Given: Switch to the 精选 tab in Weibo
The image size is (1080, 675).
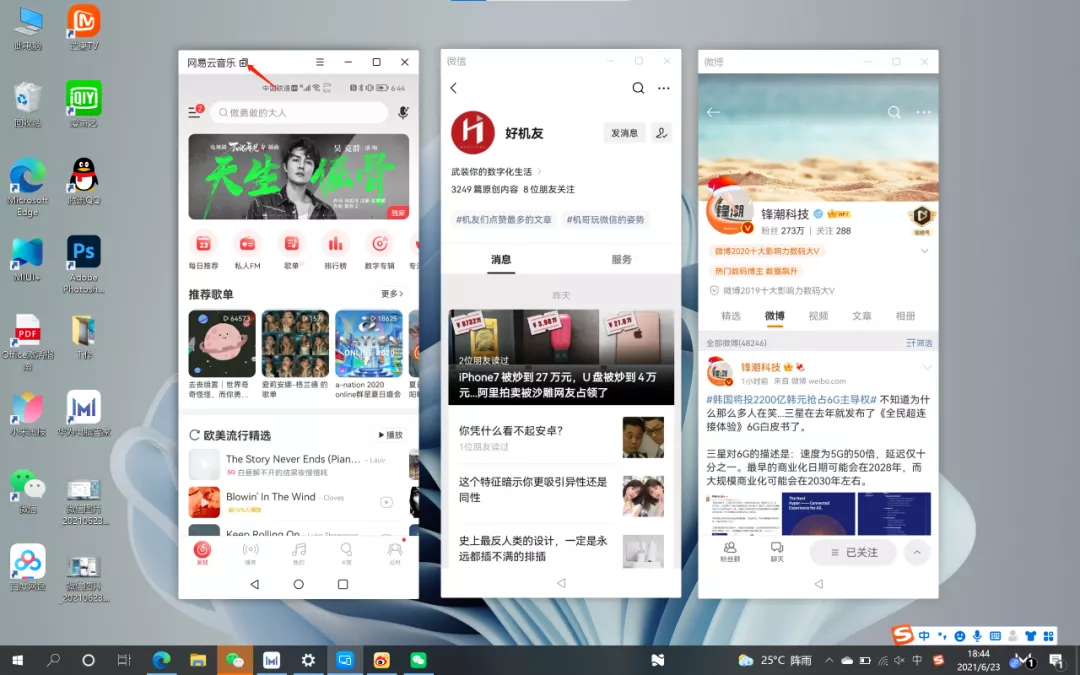Looking at the screenshot, I should pos(731,316).
